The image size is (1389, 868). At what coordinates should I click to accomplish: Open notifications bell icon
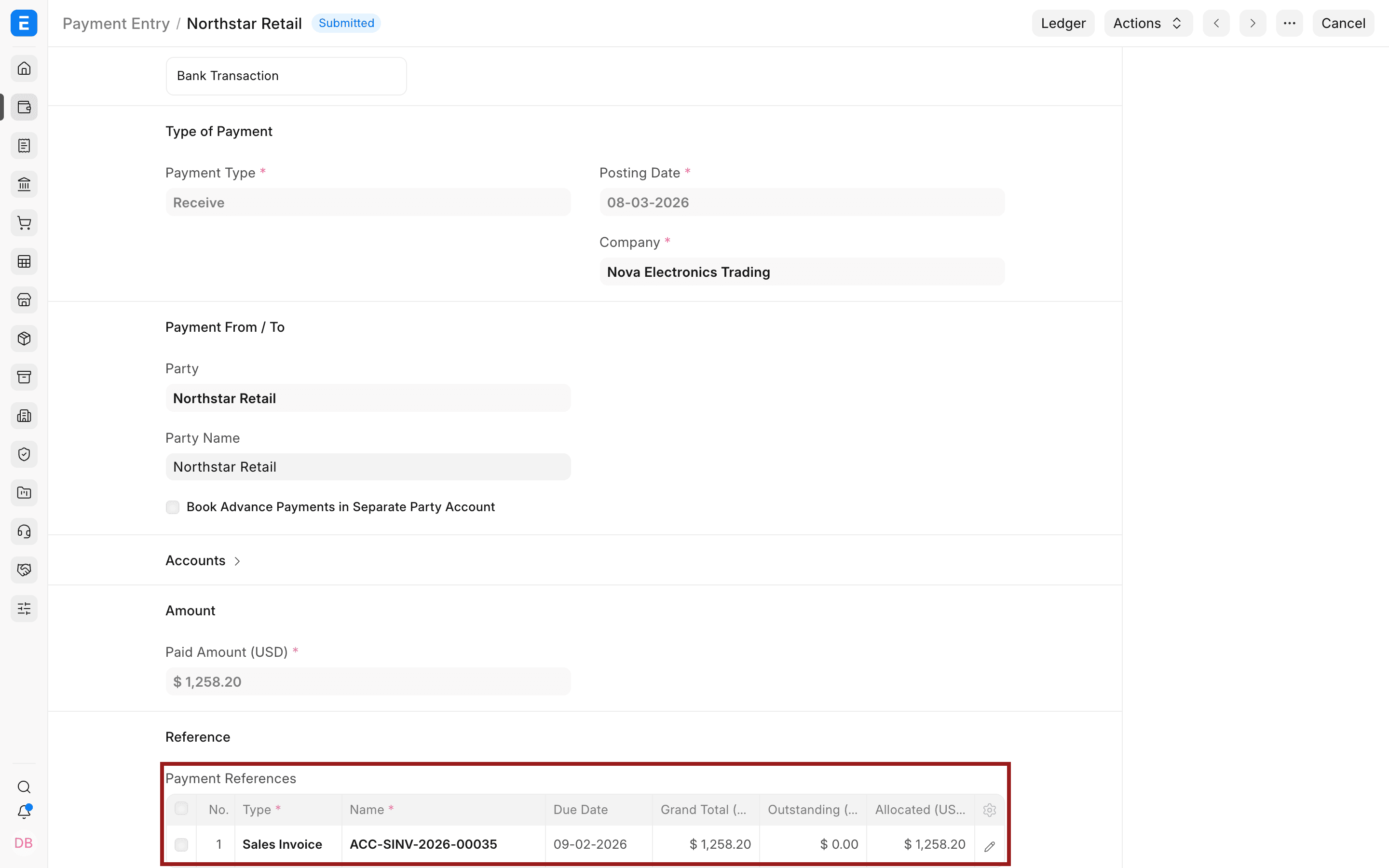(24, 812)
